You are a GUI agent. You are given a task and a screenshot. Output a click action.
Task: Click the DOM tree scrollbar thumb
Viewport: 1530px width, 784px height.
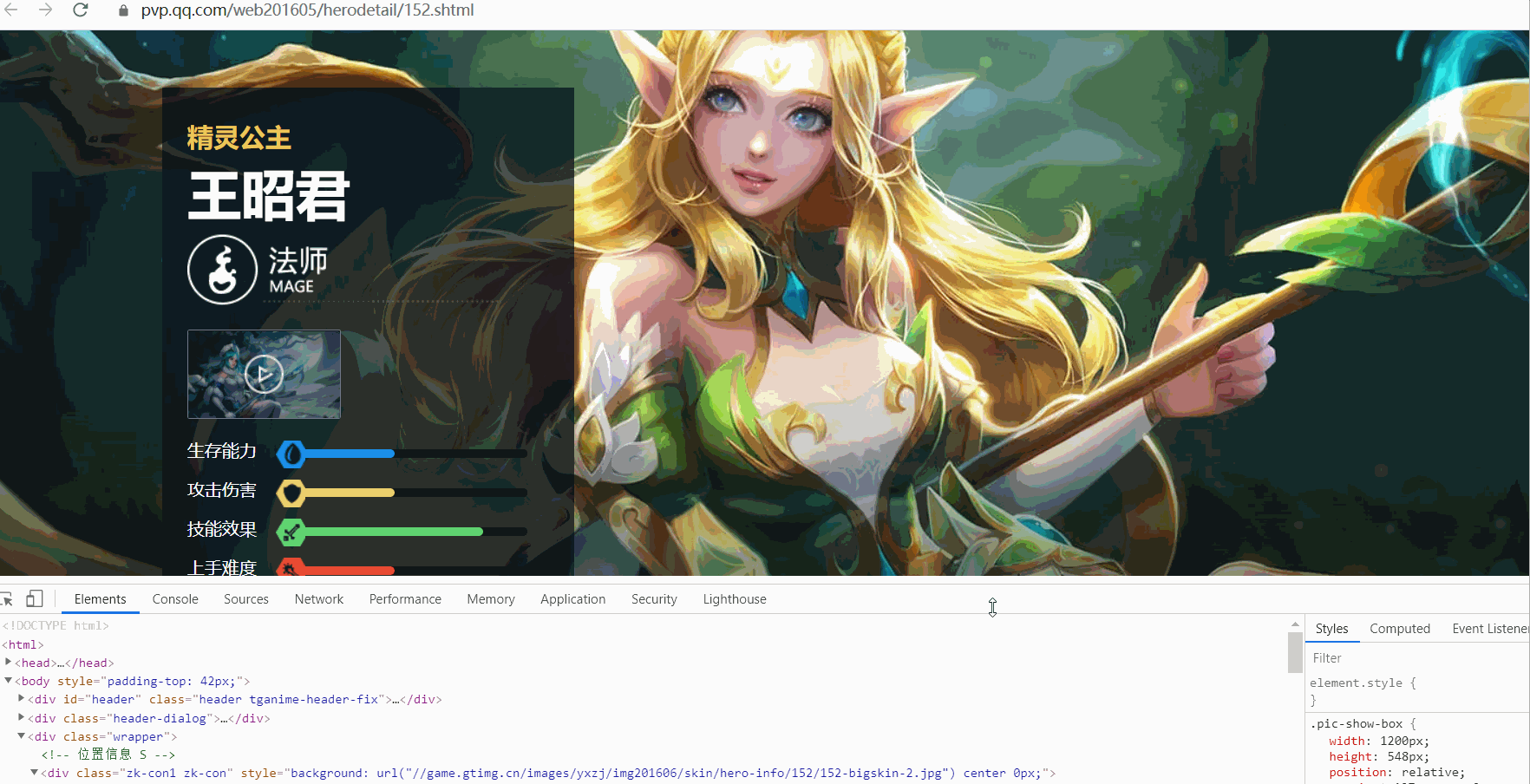click(1295, 652)
